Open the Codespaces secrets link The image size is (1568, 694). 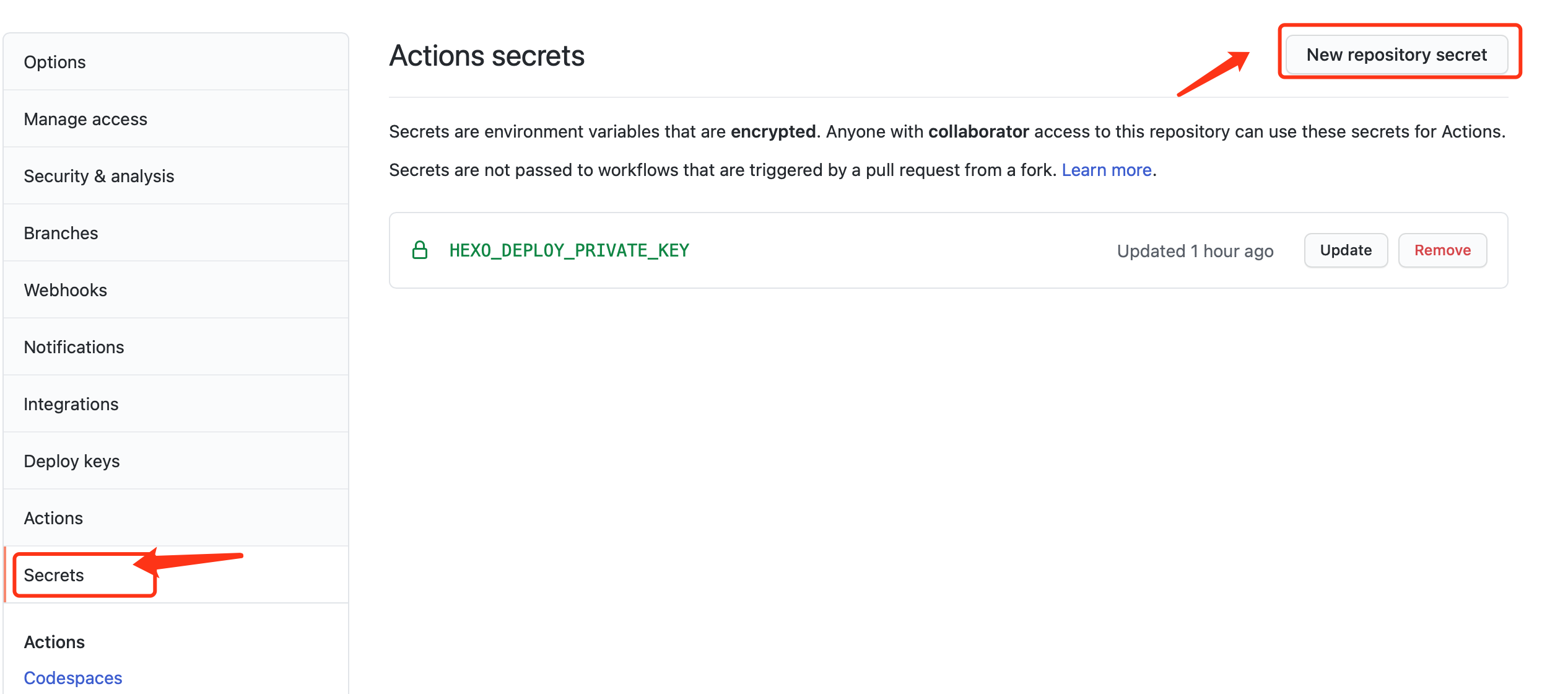tap(73, 678)
